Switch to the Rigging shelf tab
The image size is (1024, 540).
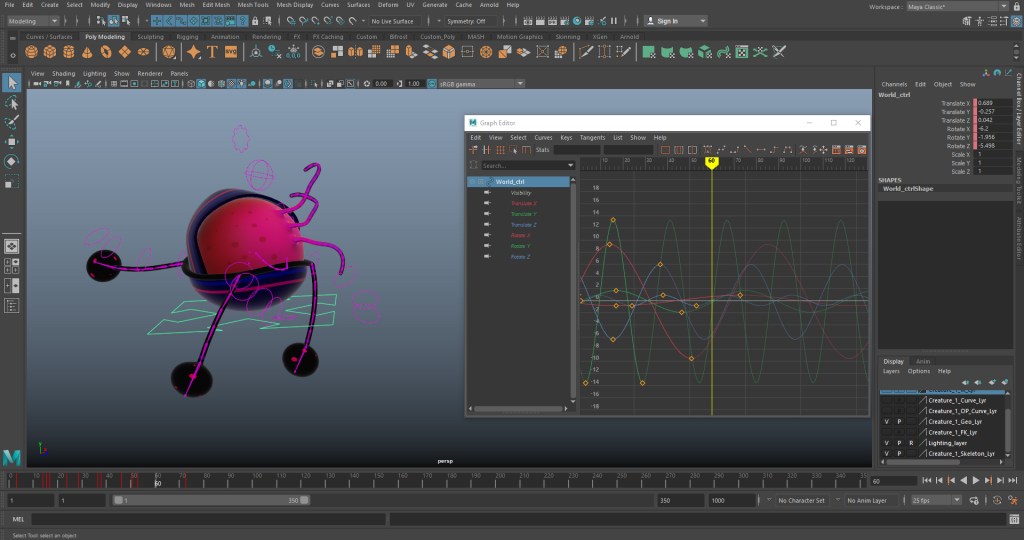pyautogui.click(x=185, y=36)
